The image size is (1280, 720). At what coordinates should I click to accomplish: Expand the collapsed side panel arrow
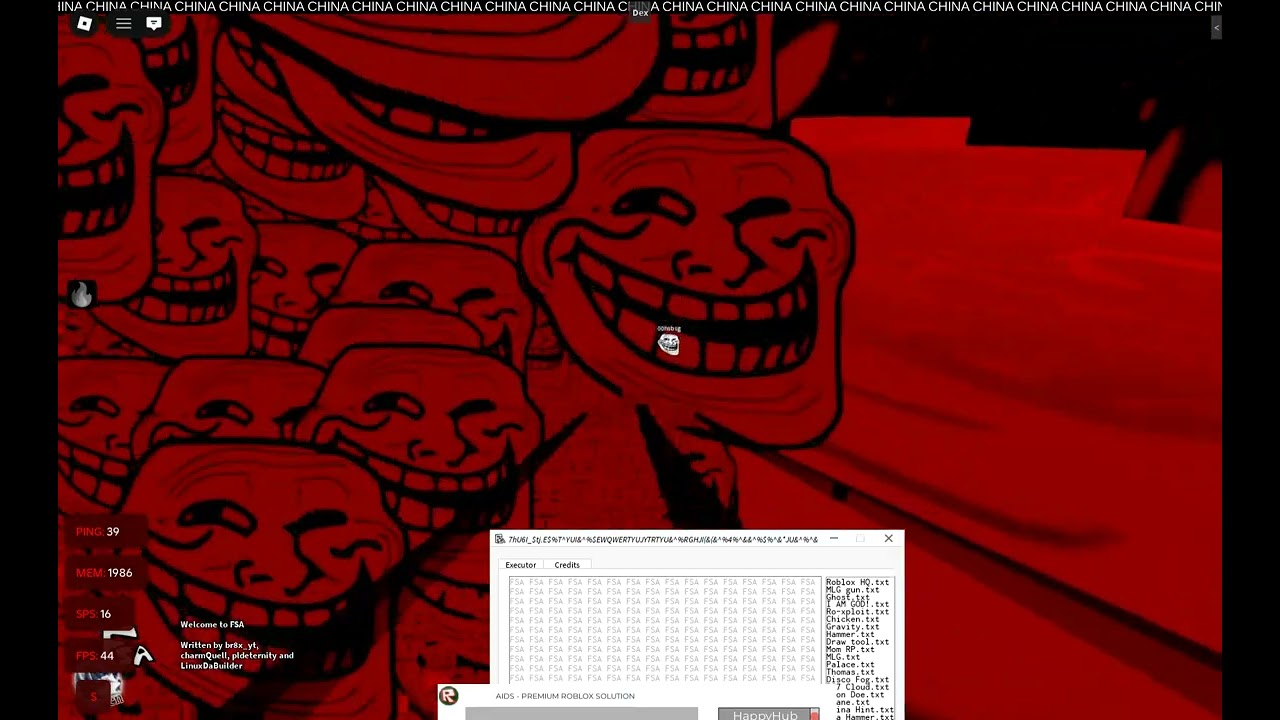tap(1216, 28)
